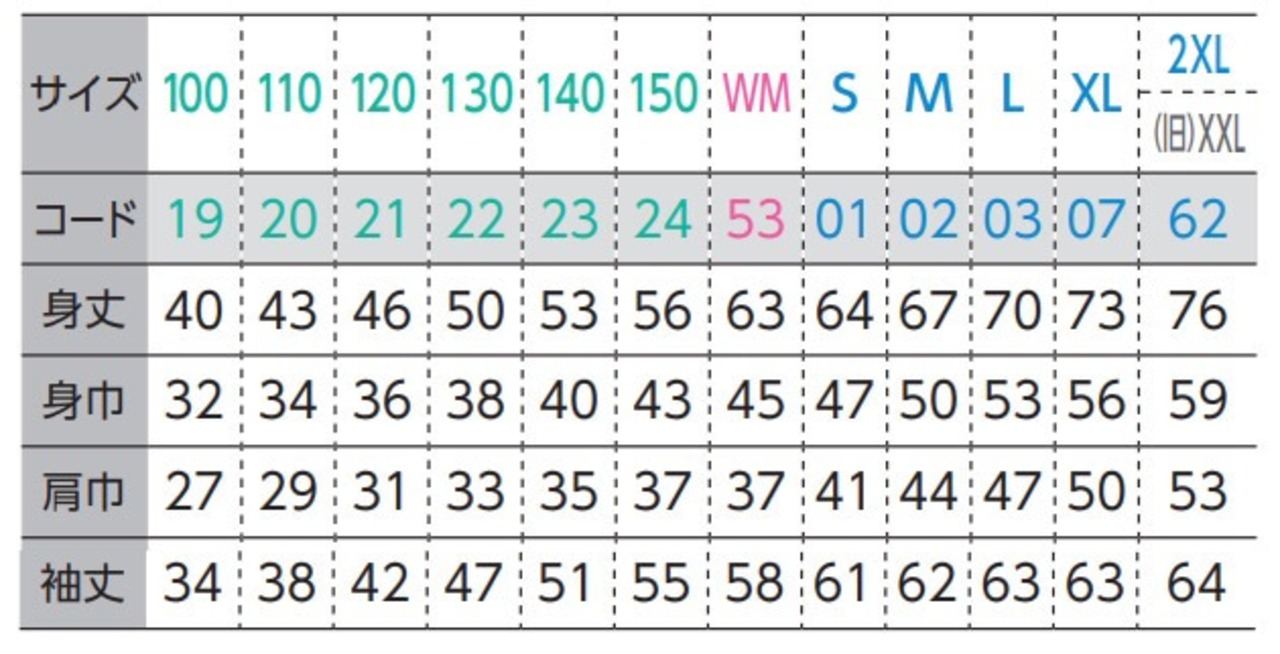Click the 2XL size header
The image size is (1280, 654).
pyautogui.click(x=1198, y=57)
